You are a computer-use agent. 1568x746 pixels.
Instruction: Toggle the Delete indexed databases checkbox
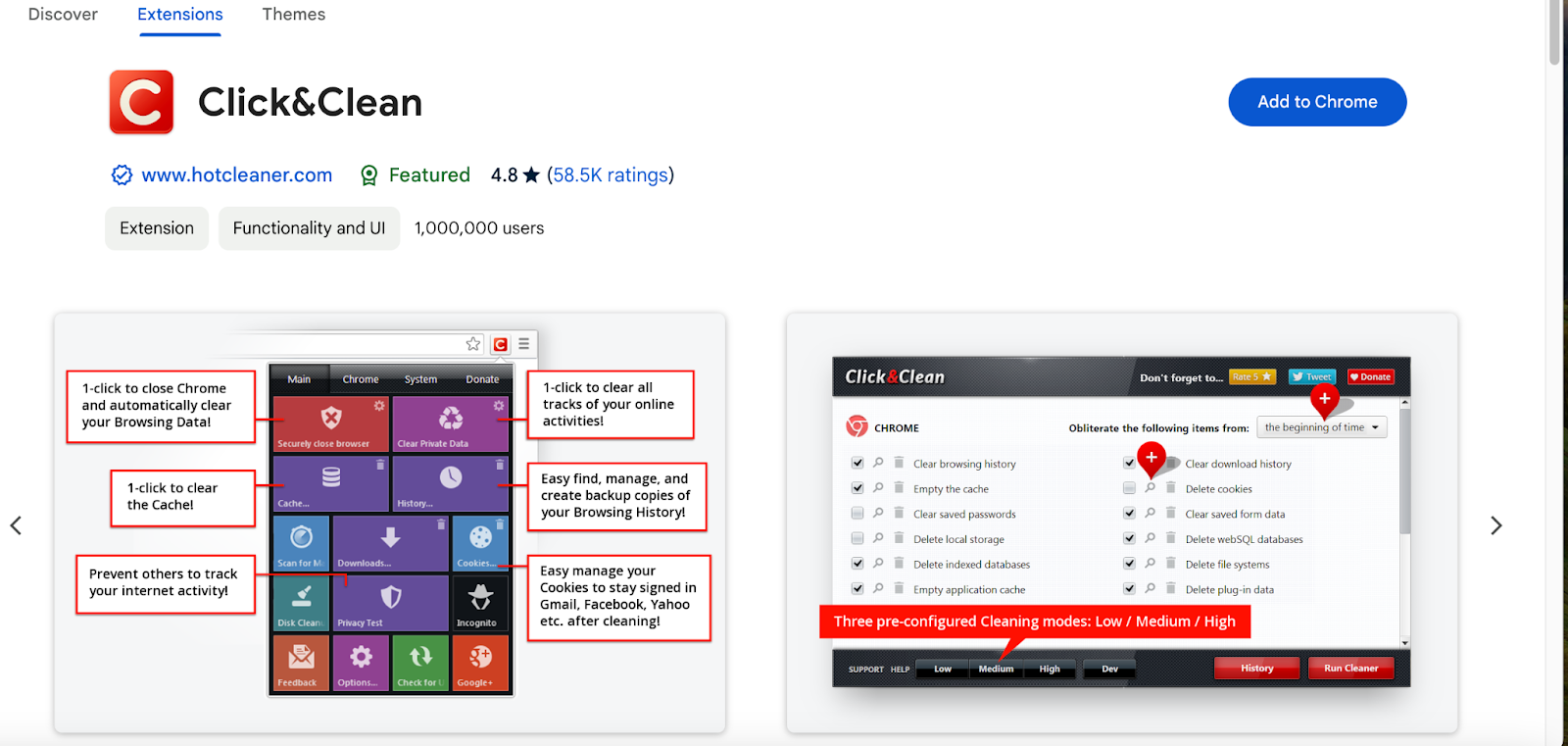(x=857, y=564)
